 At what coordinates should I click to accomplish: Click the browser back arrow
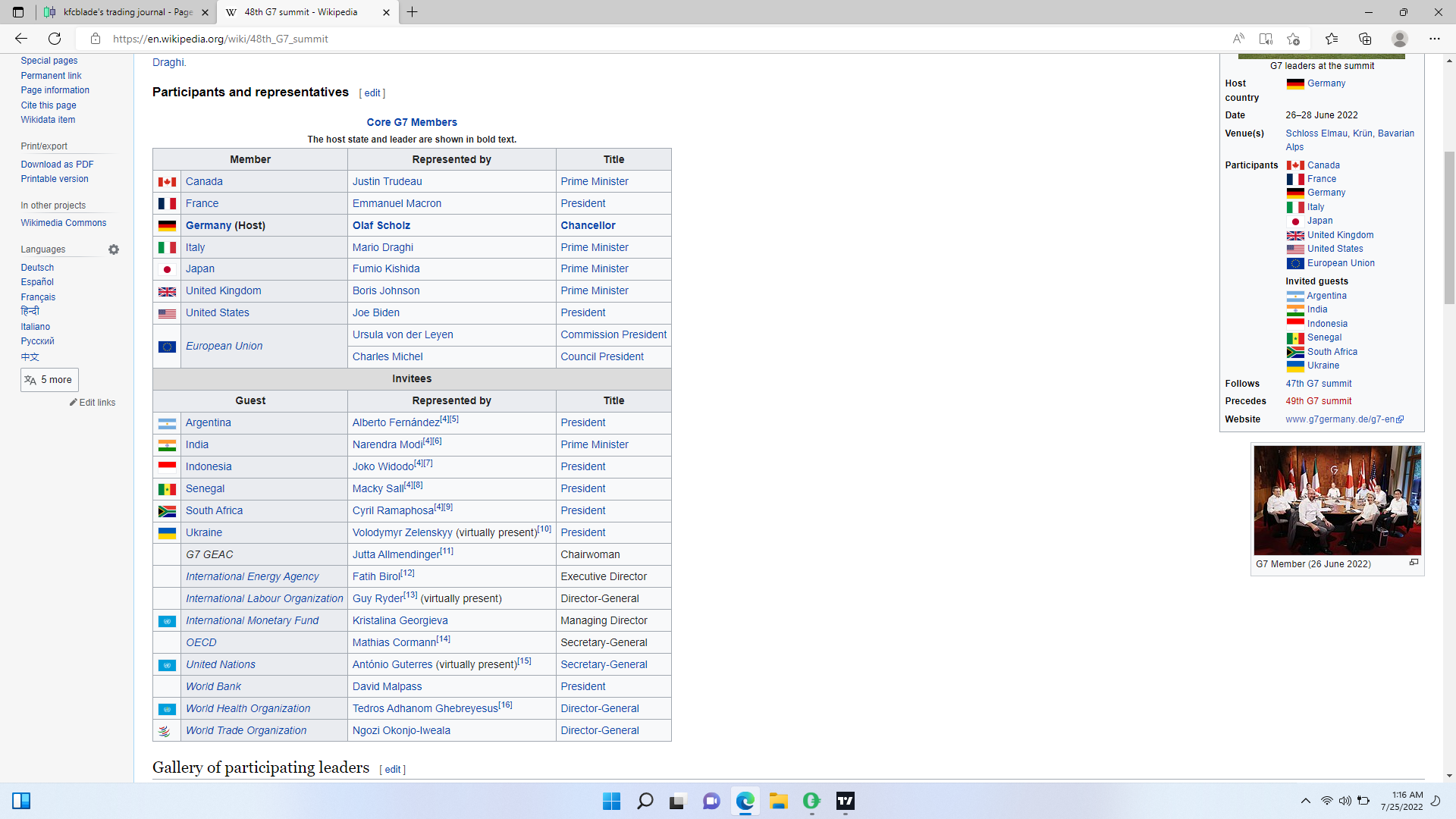[21, 39]
